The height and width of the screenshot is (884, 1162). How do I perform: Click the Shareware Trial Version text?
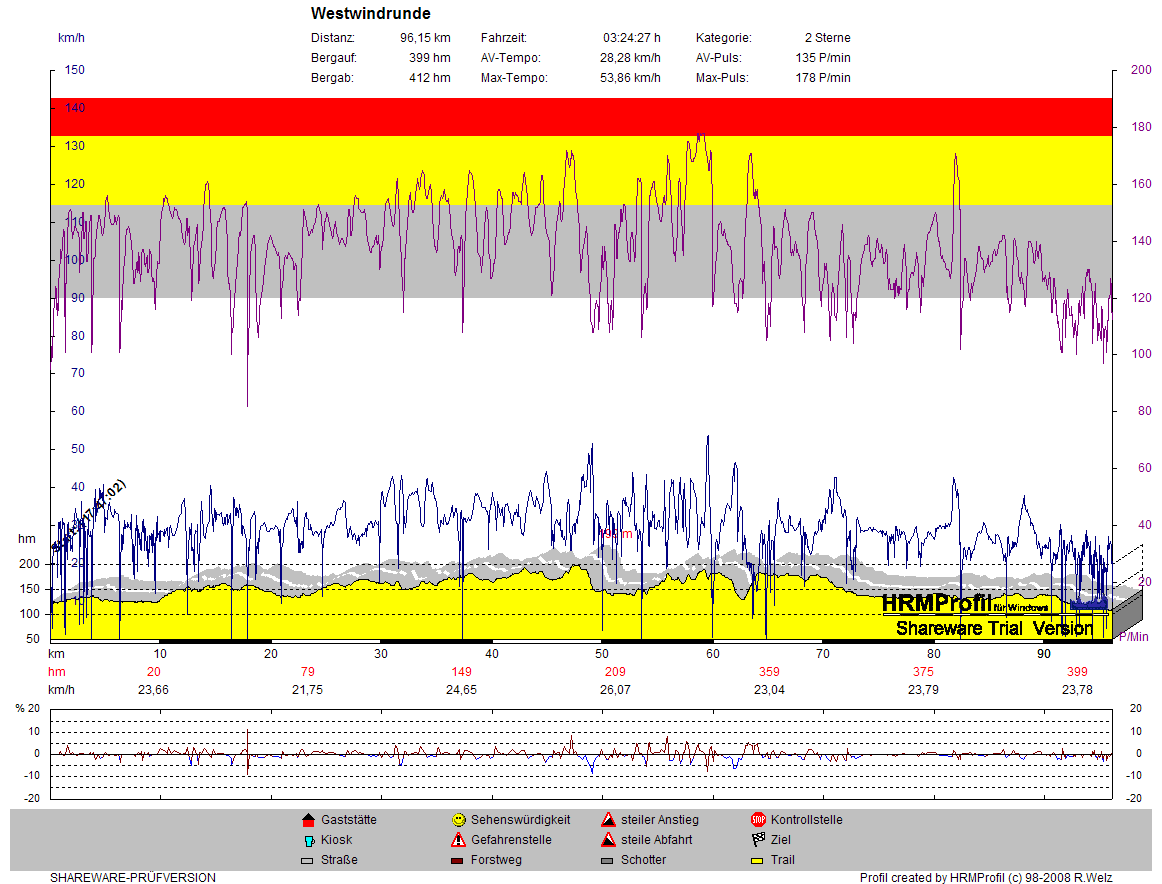click(994, 629)
